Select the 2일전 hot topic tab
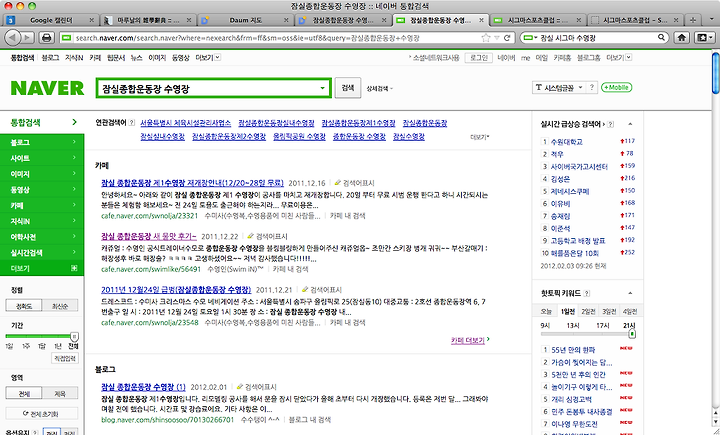The image size is (720, 435). pos(588,311)
